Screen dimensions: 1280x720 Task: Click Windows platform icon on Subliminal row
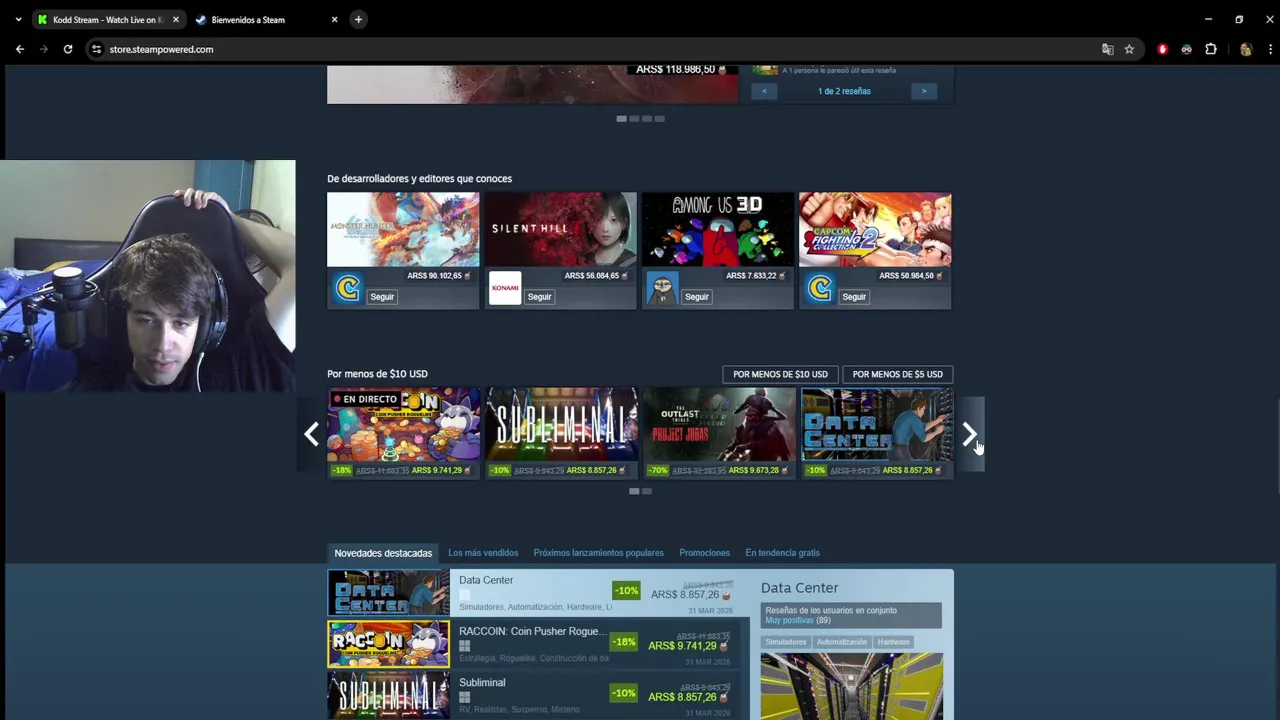point(464,697)
